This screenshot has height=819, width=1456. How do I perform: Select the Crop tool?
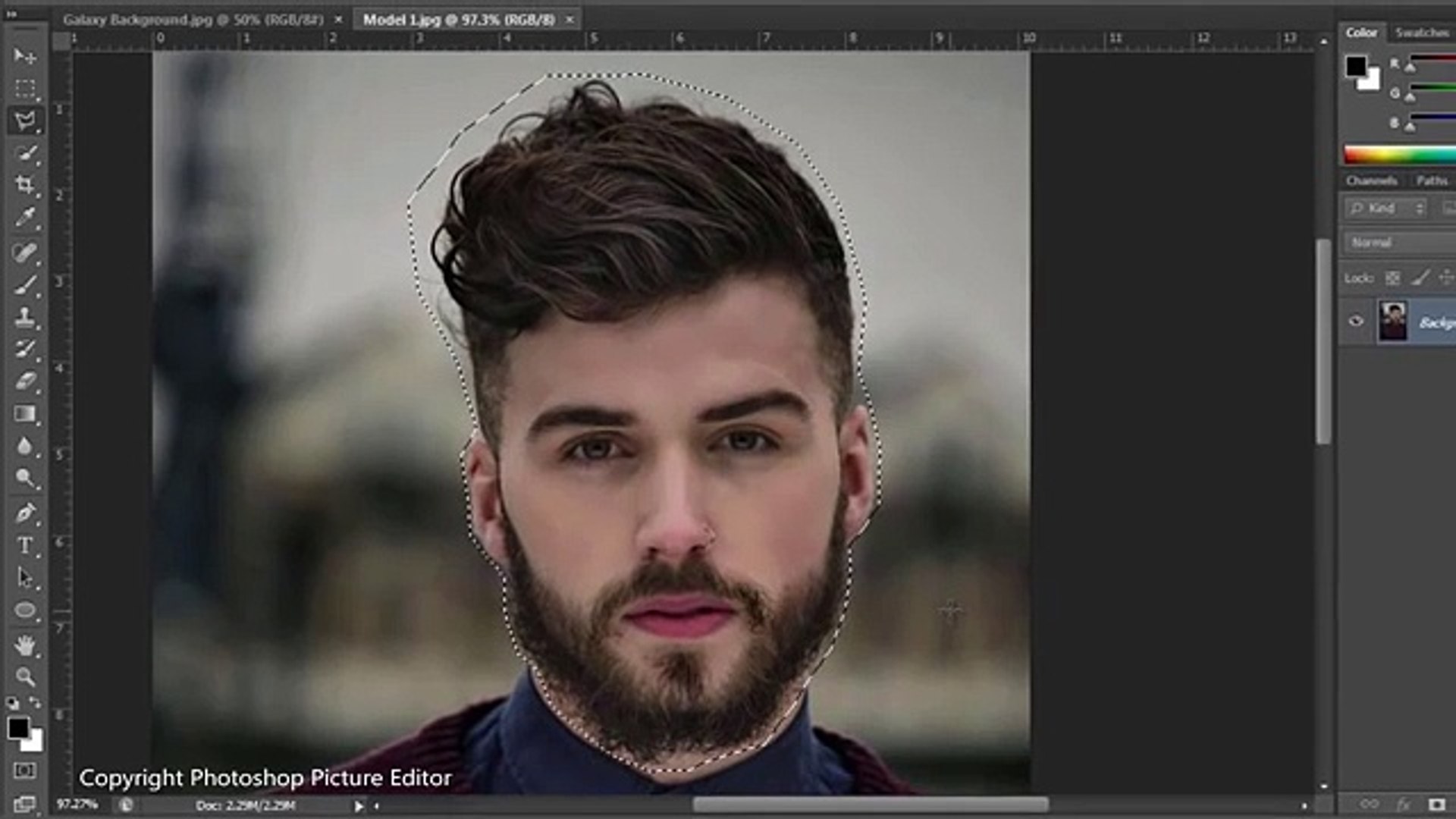tap(25, 184)
